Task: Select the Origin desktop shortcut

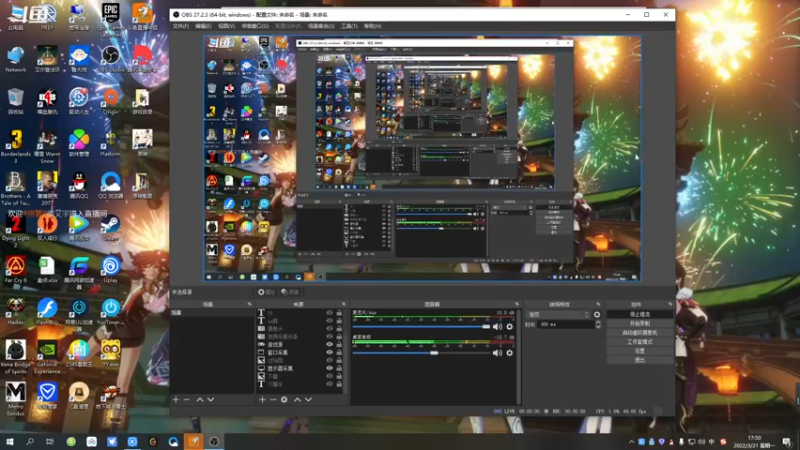Action: [x=110, y=101]
